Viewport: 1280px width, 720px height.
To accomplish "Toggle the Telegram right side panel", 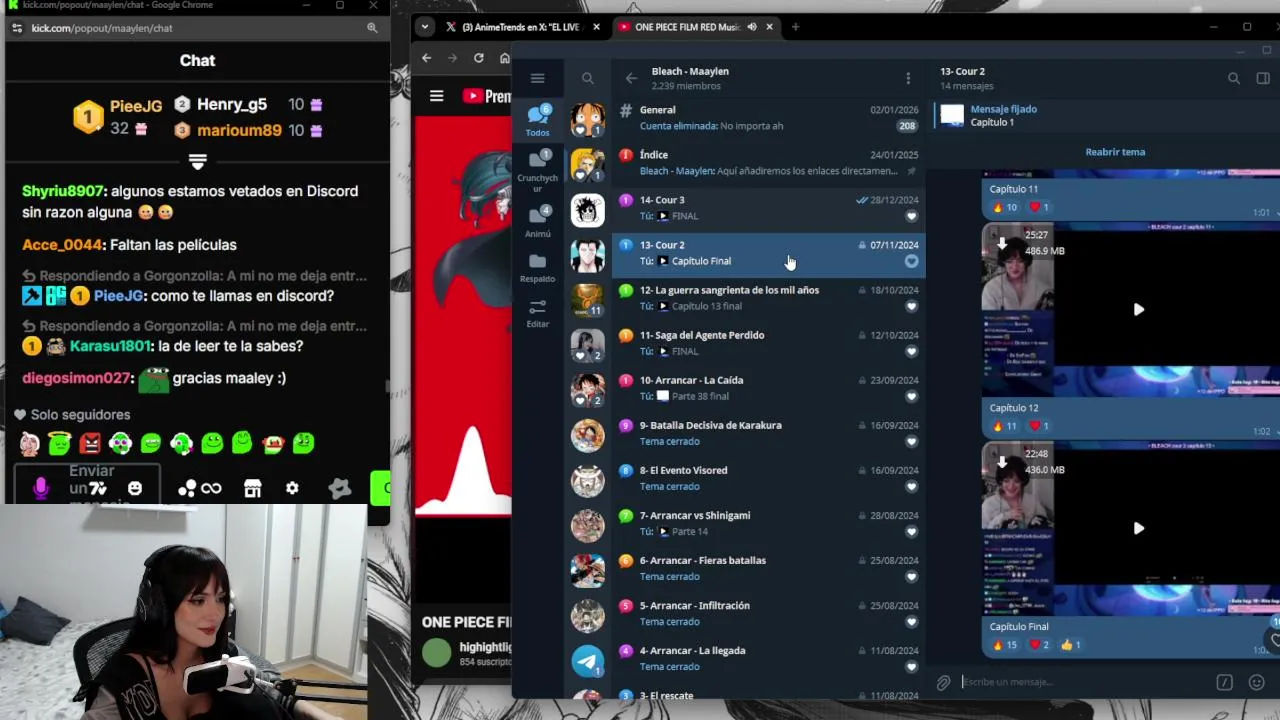I will (x=1263, y=78).
